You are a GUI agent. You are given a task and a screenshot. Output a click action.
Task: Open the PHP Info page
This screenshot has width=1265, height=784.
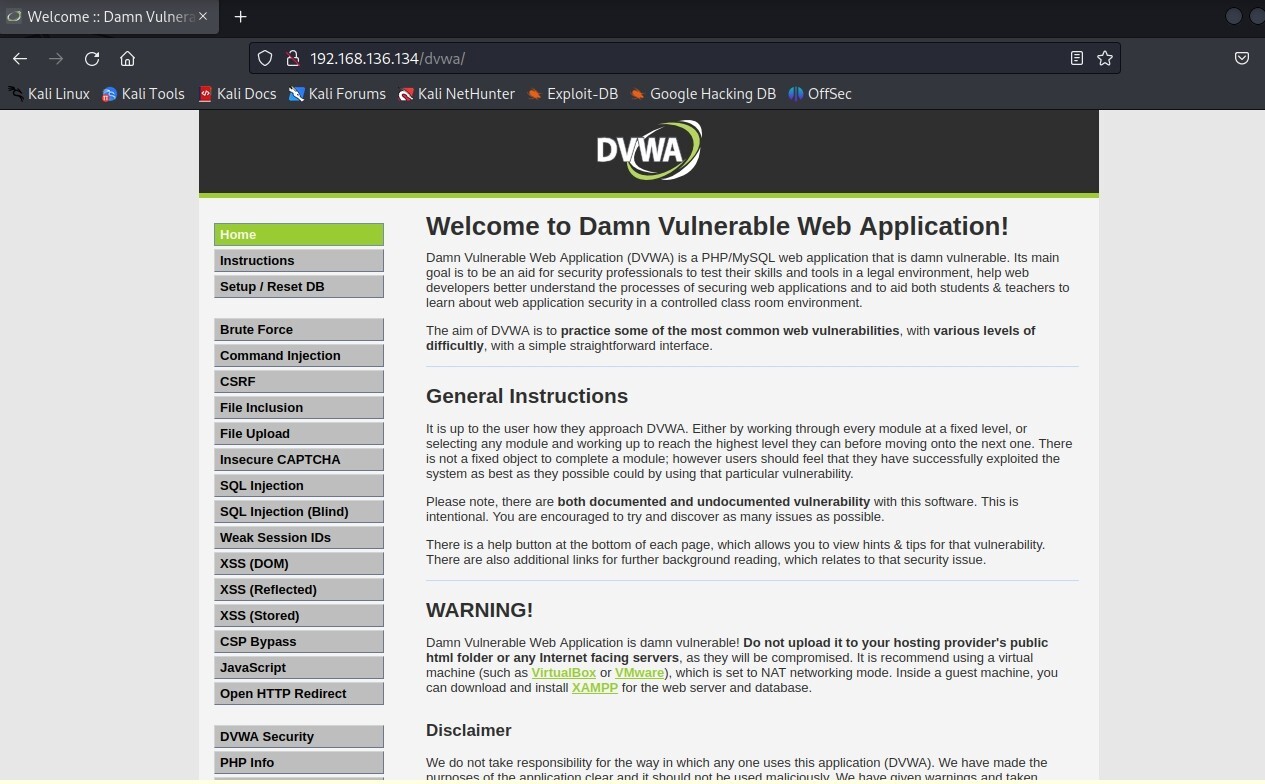point(299,762)
